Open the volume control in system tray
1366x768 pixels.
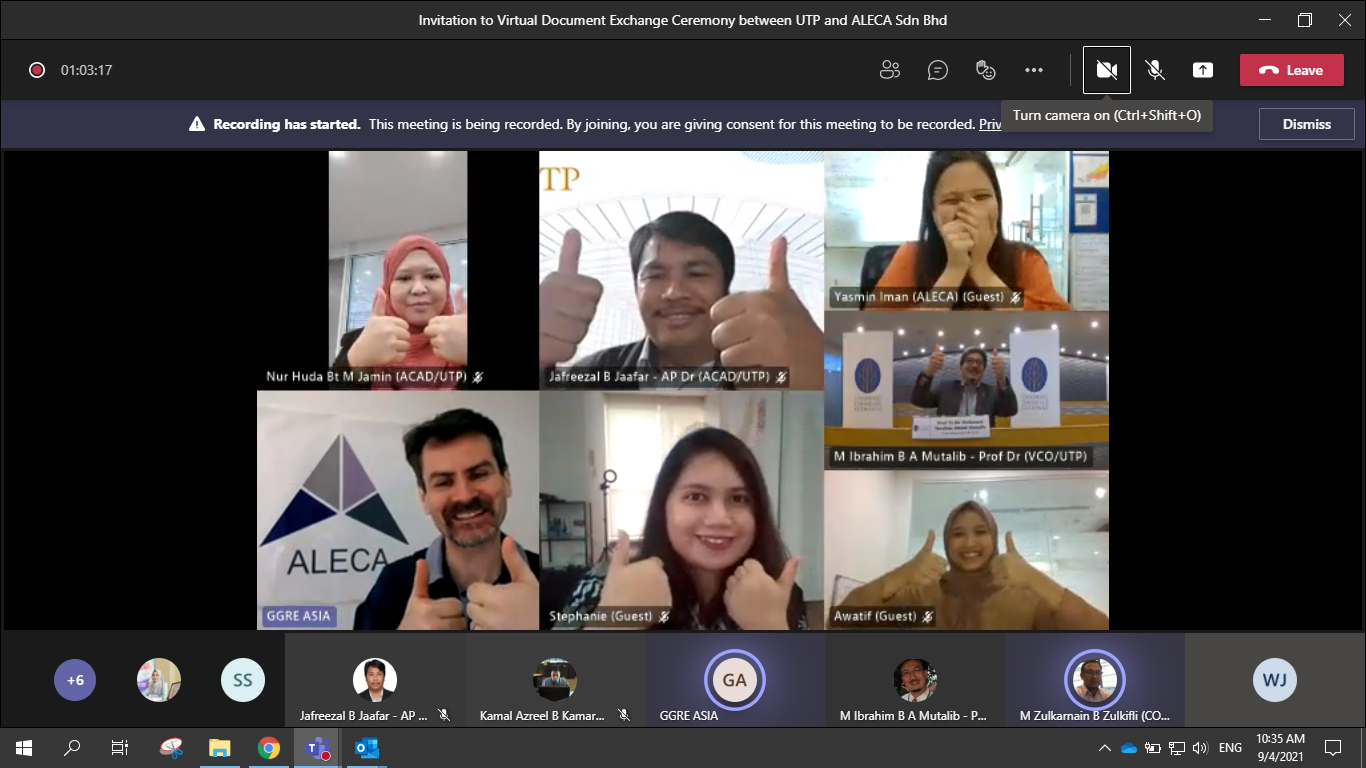click(x=1201, y=748)
